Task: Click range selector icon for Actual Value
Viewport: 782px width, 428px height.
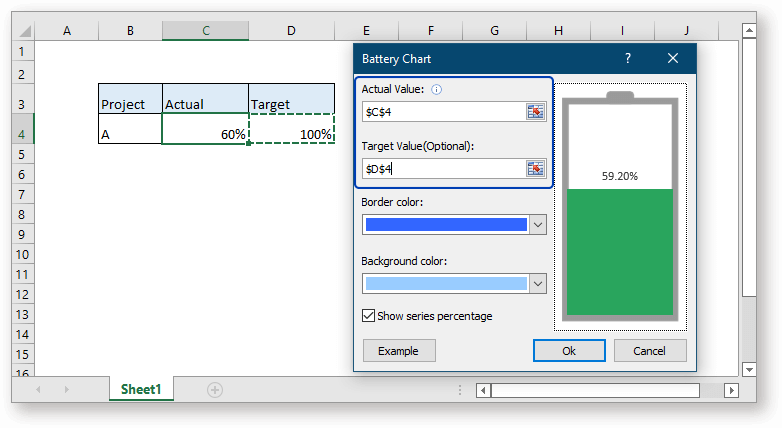Action: pyautogui.click(x=536, y=111)
